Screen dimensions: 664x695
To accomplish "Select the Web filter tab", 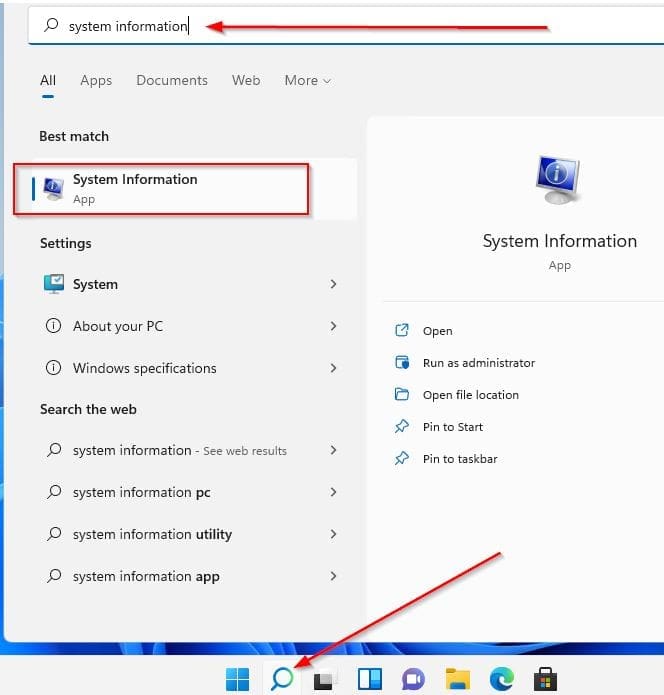I will pos(246,81).
